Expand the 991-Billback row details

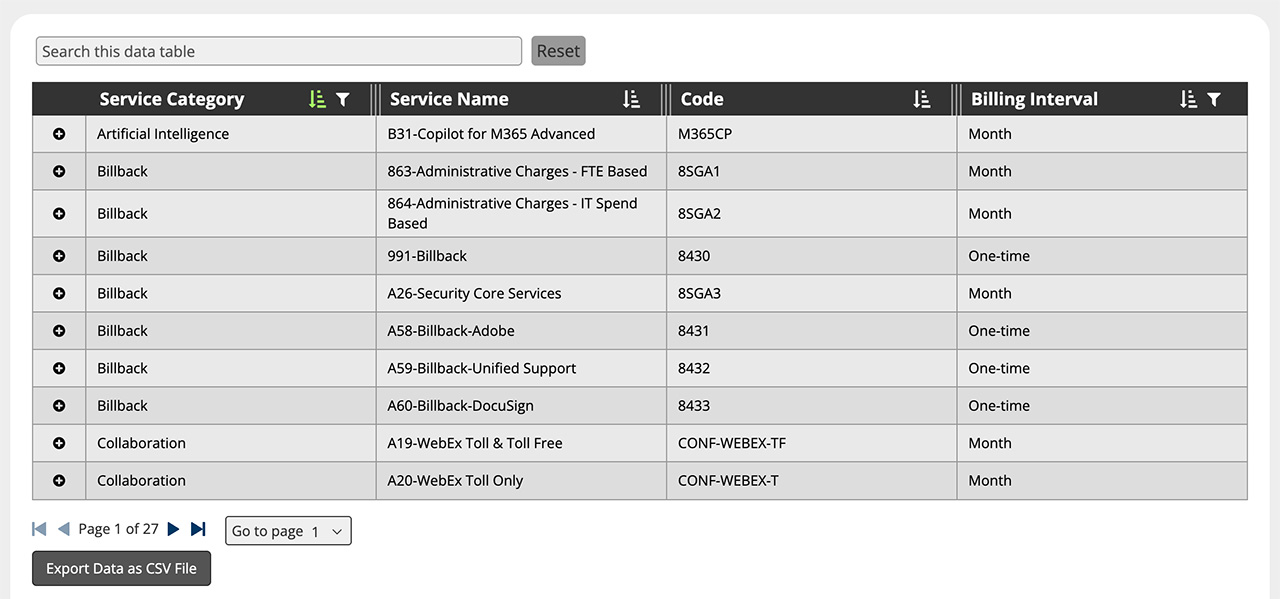(x=58, y=255)
